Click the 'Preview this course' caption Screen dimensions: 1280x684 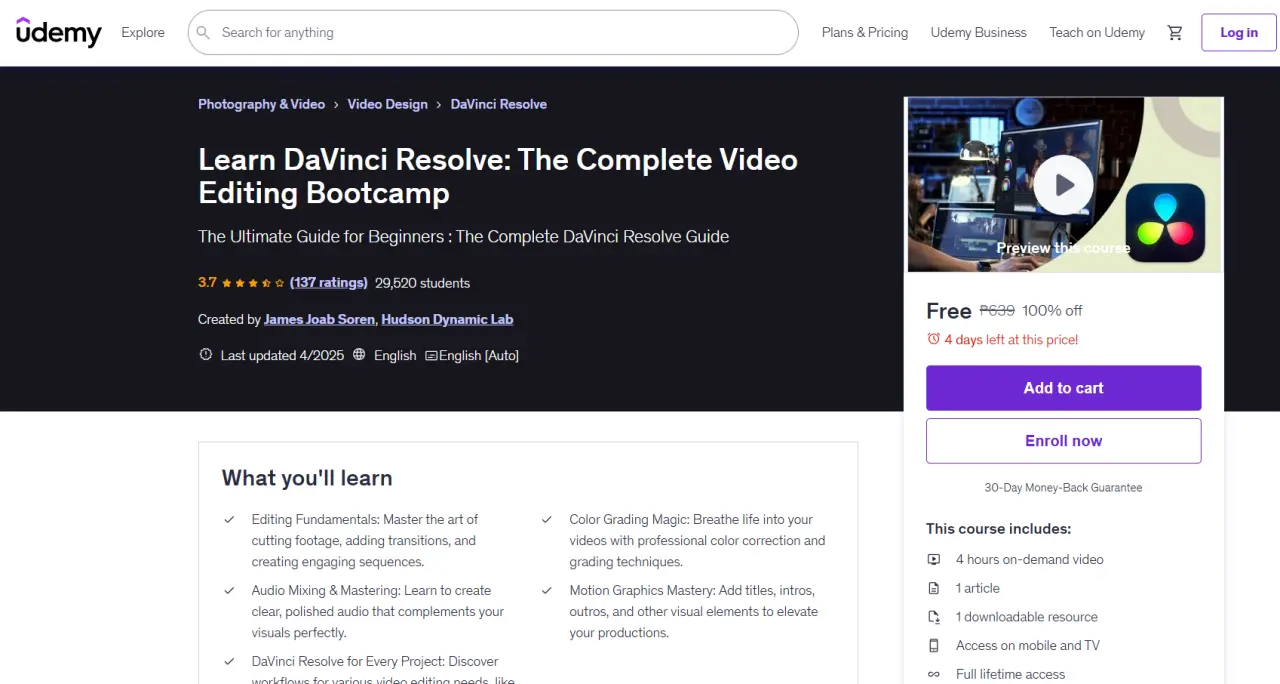[1063, 248]
